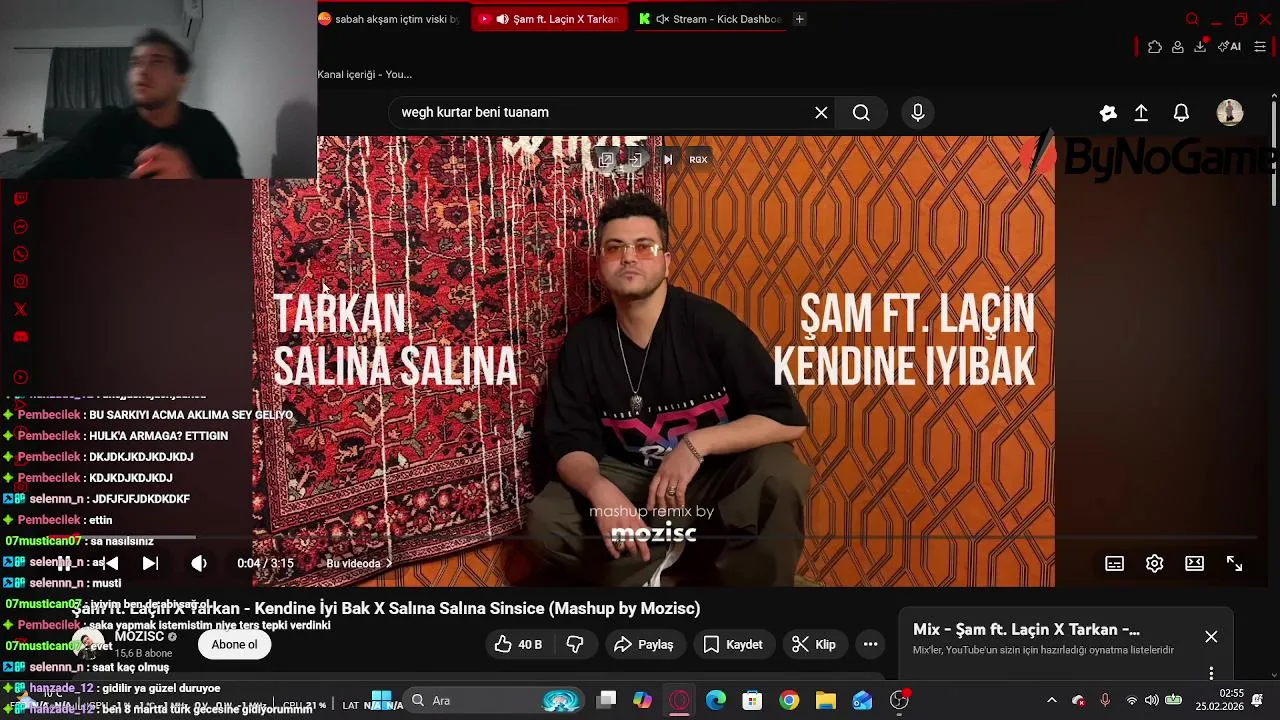Viewport: 1280px width, 720px height.
Task: Open Opera AI assistant button
Action: click(1229, 47)
